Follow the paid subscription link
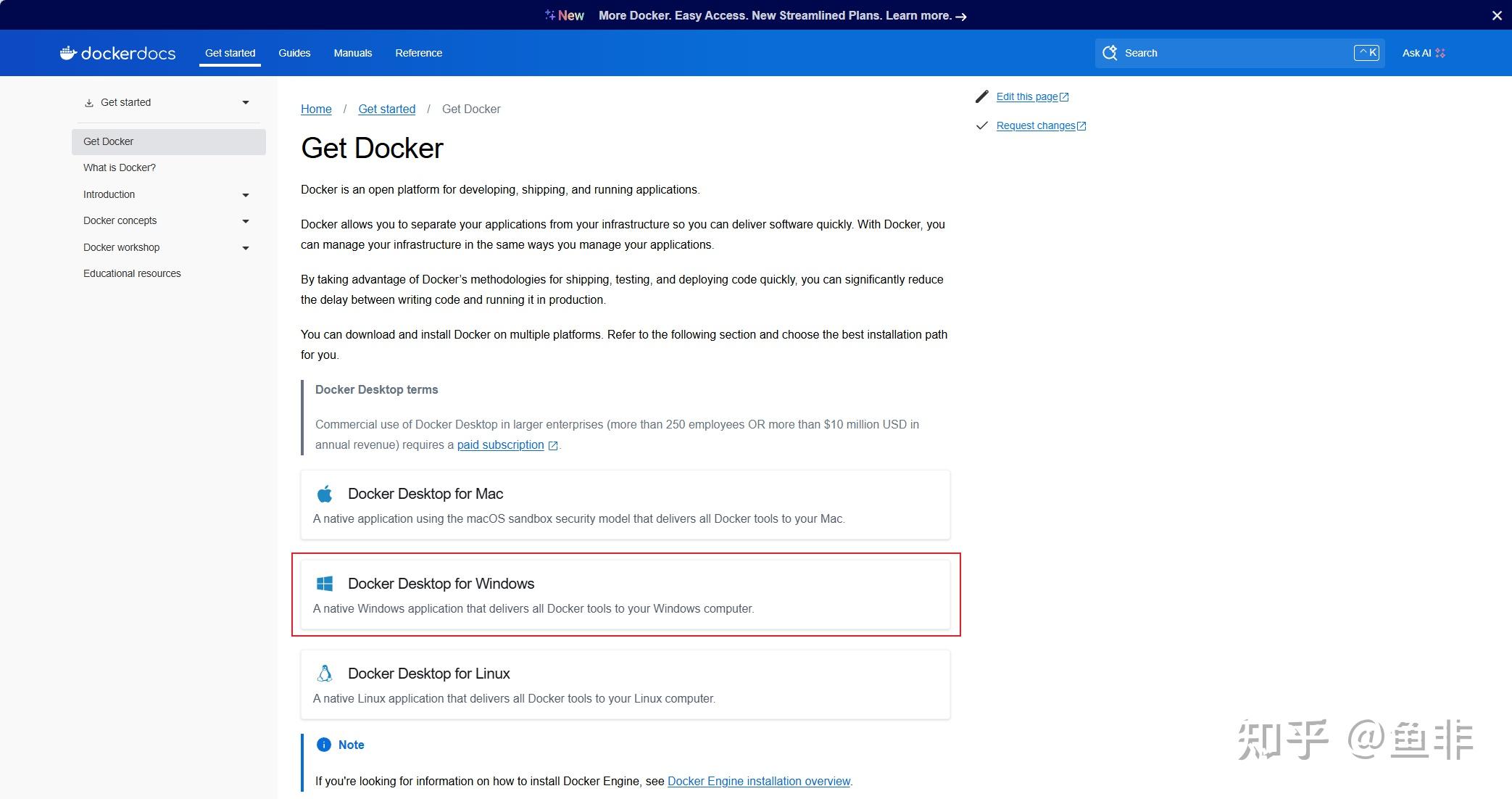1512x799 pixels. (500, 444)
